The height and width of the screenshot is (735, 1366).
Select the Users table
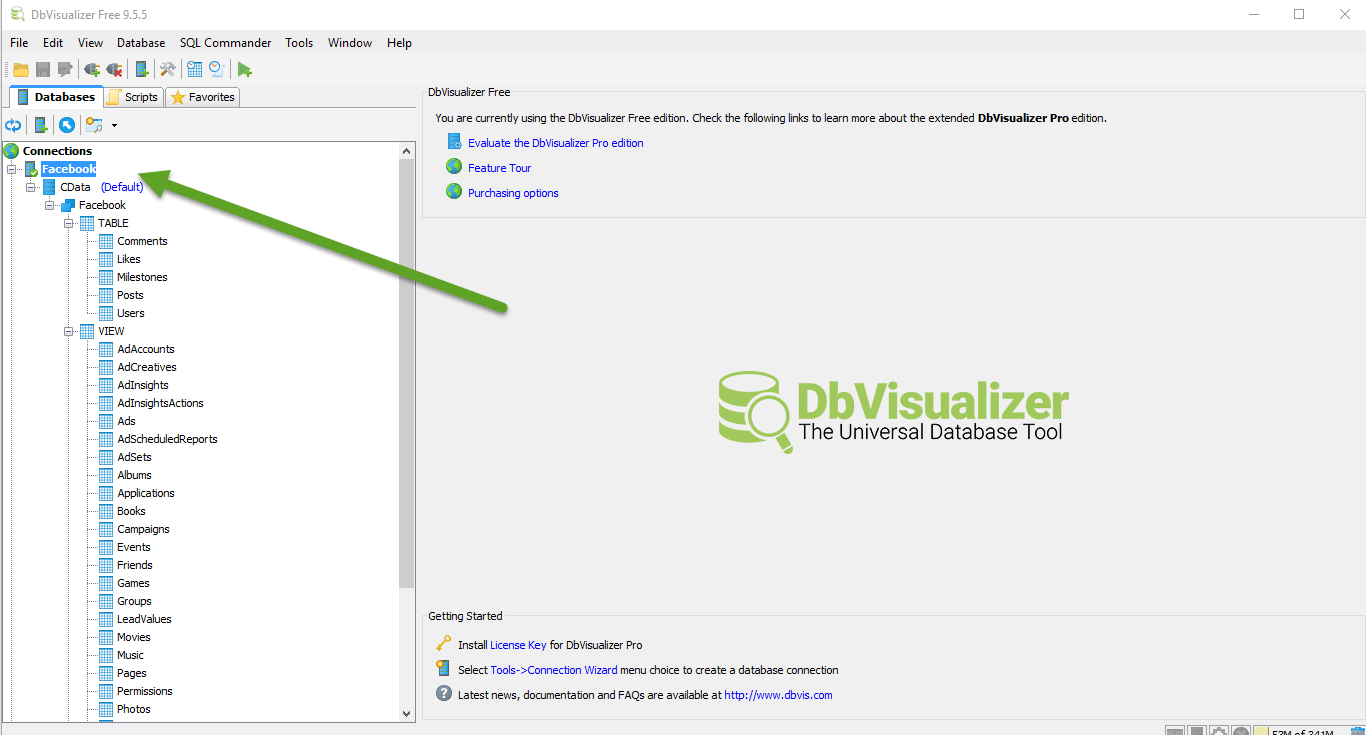pos(131,313)
